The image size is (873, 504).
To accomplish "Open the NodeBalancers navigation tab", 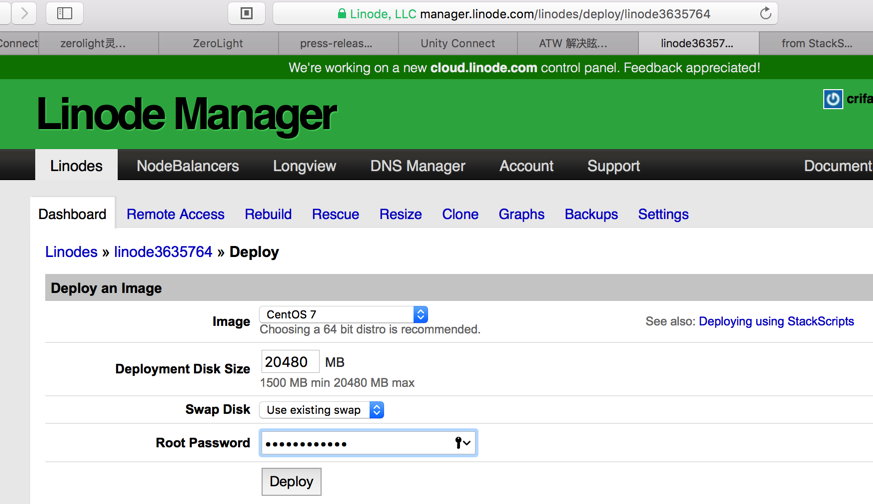I will coord(188,166).
